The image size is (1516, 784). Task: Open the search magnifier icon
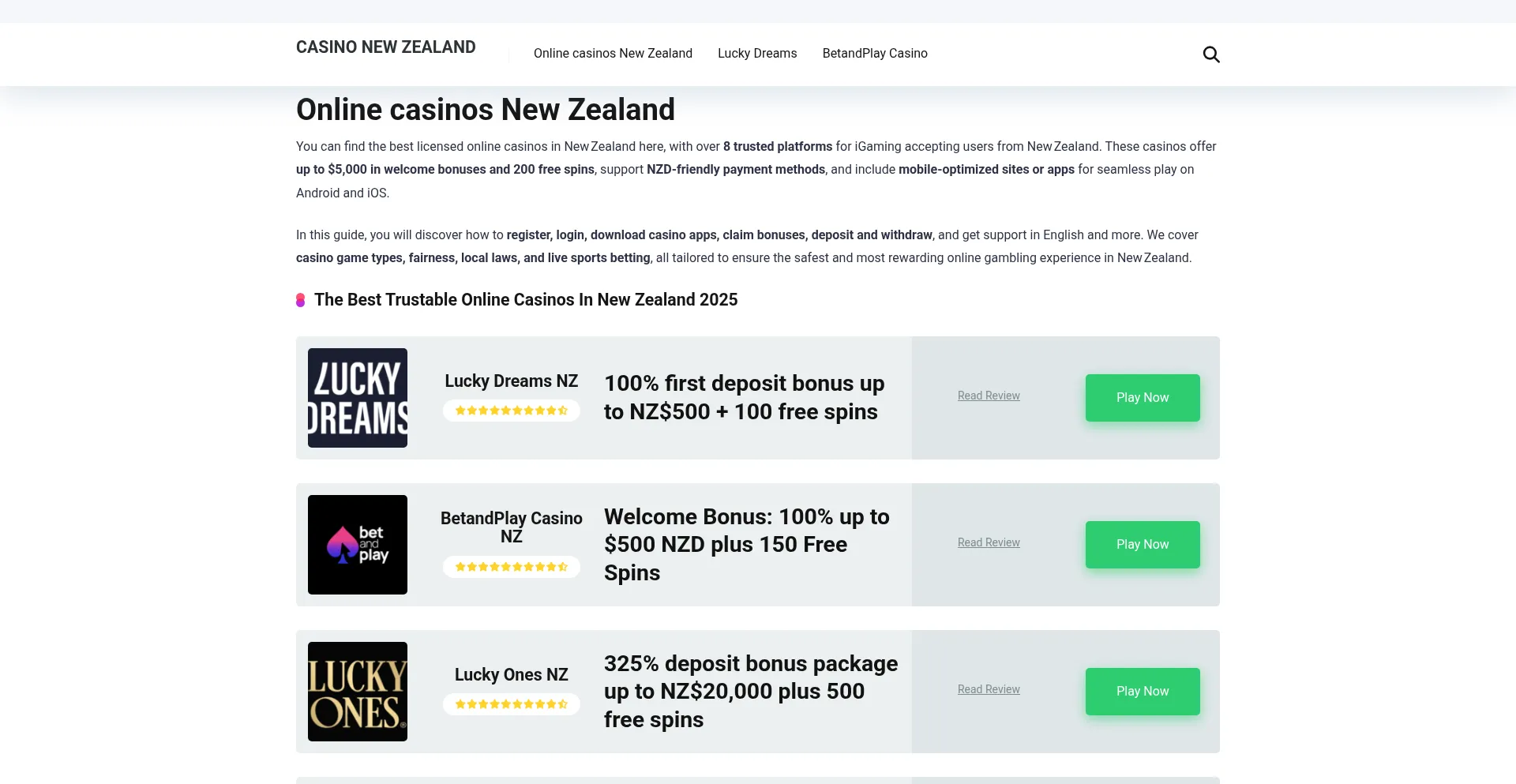1211,54
